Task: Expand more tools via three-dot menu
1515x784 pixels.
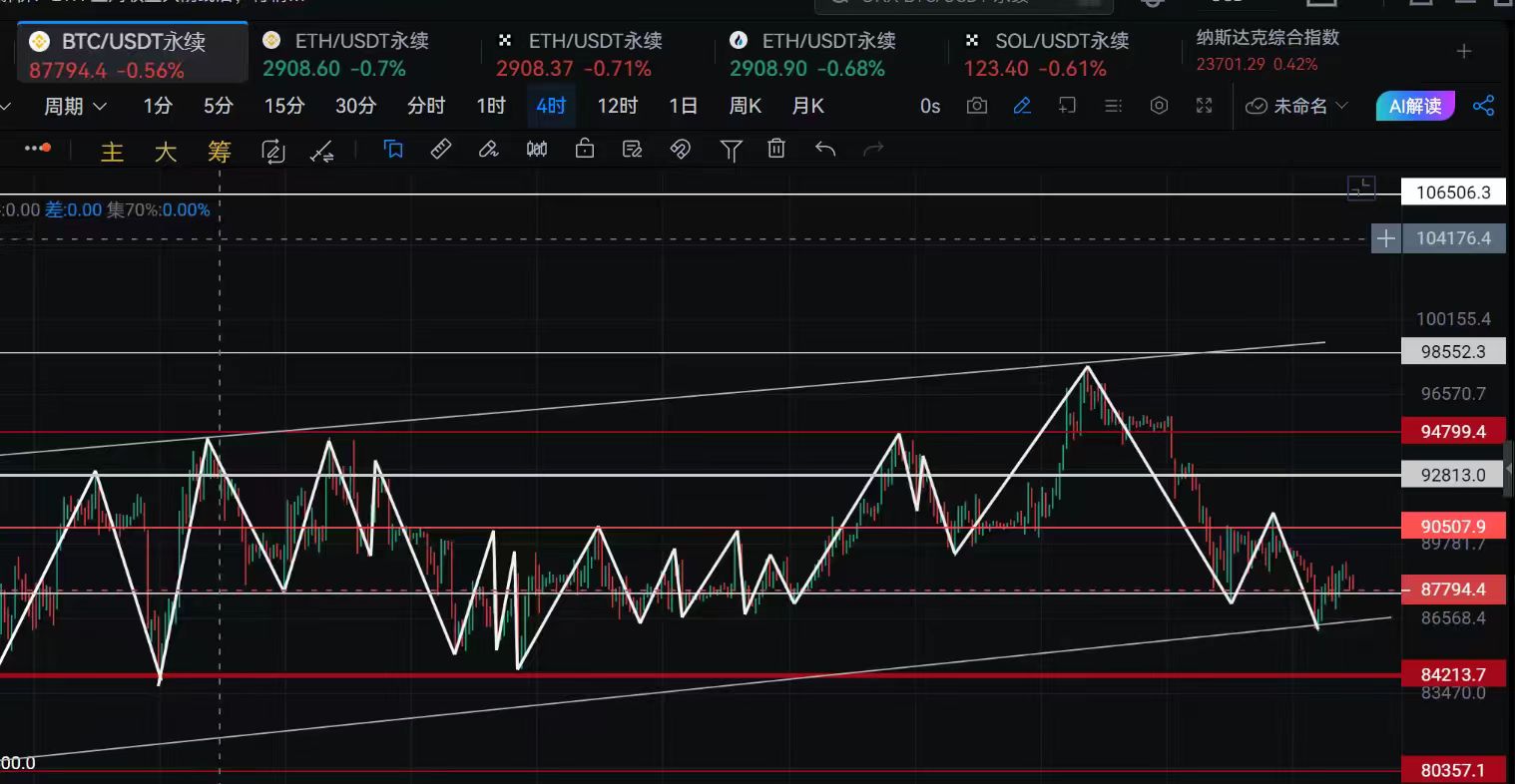Action: pos(37,150)
